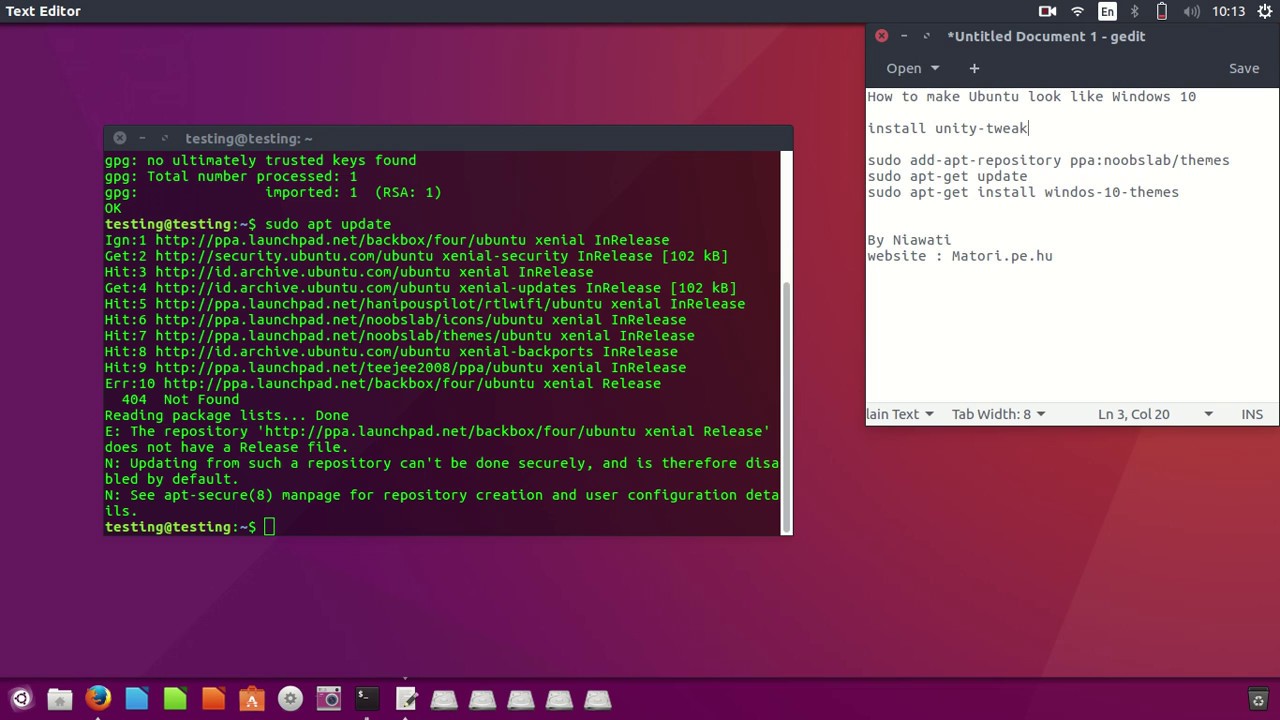Viewport: 1280px width, 720px height.
Task: Open the session power gear menu
Action: tap(1264, 11)
